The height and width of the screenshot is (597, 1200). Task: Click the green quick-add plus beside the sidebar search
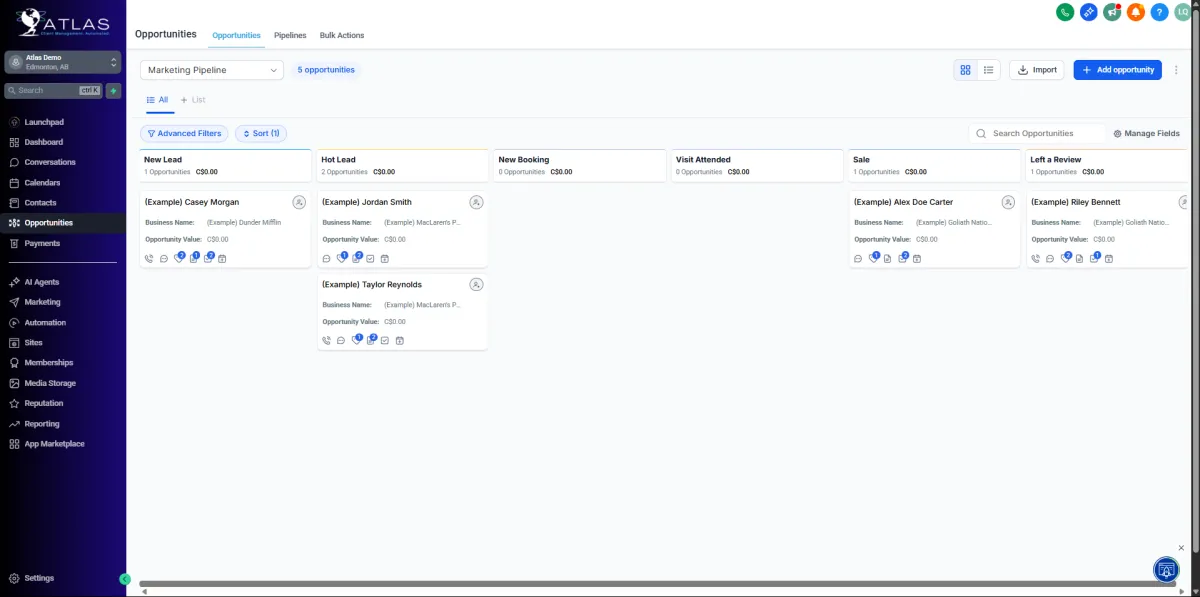click(x=114, y=90)
